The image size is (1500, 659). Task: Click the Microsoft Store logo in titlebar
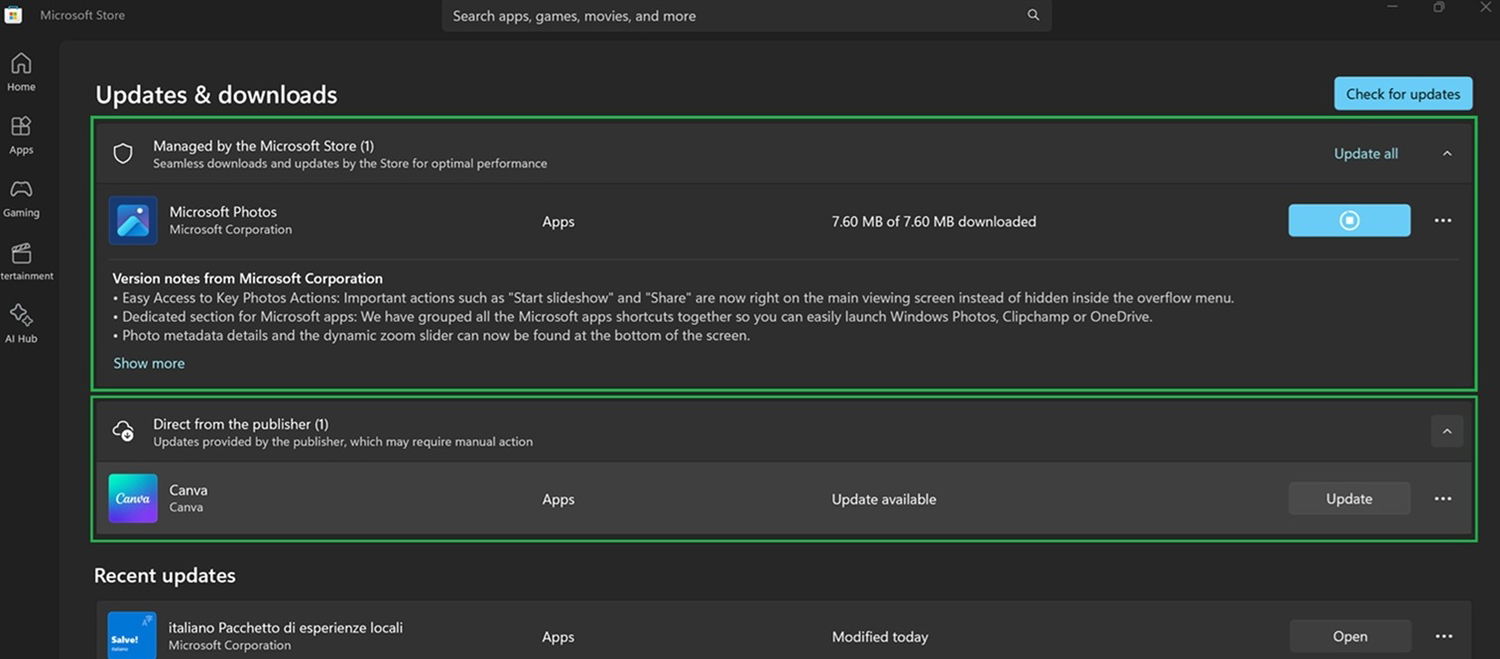14,14
